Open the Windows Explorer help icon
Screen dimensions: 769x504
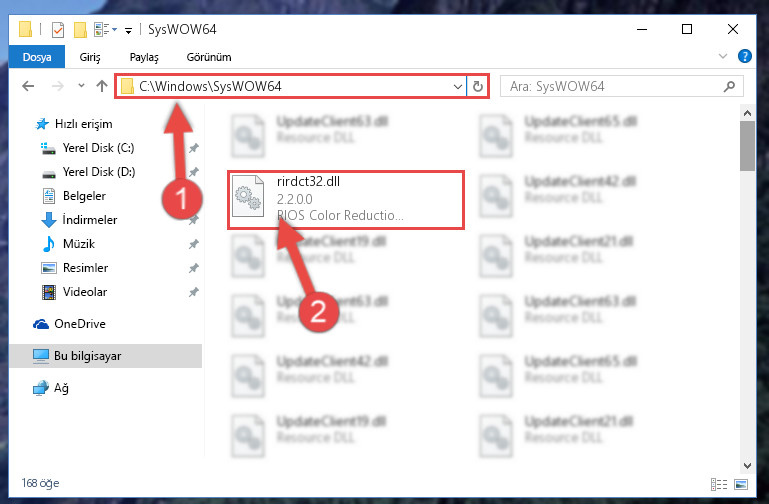pyautogui.click(x=744, y=56)
